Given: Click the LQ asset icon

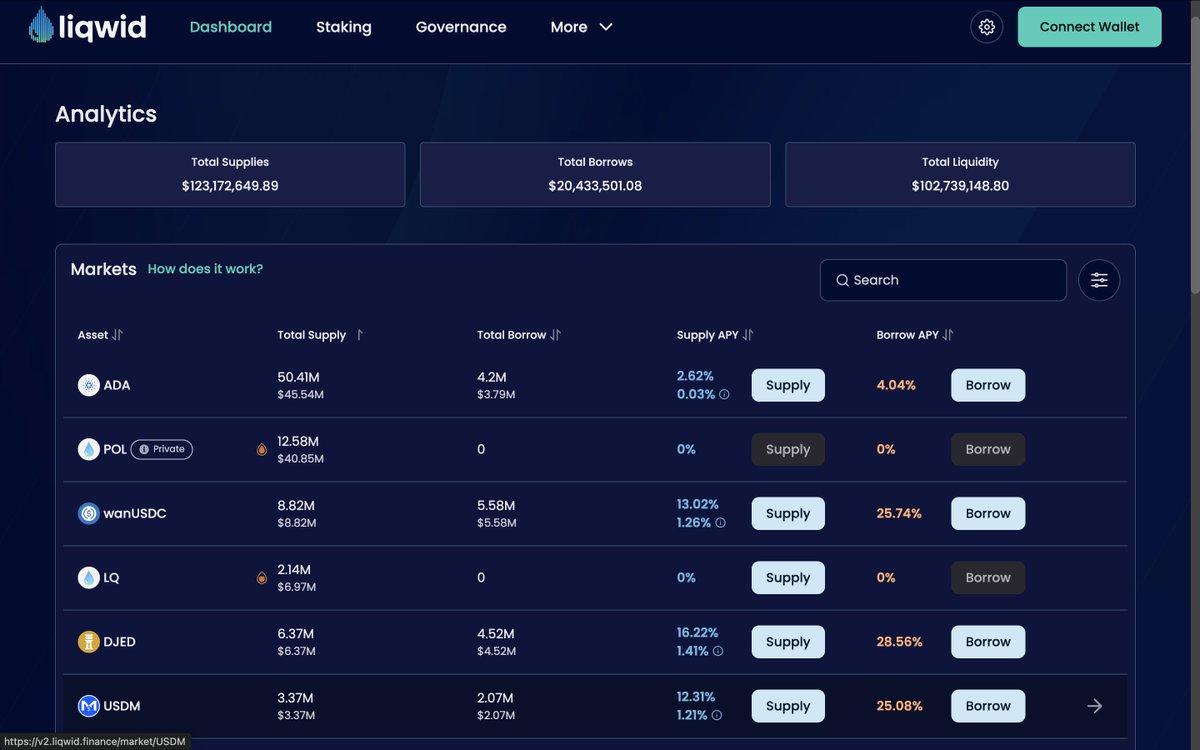Looking at the screenshot, I should (x=89, y=577).
